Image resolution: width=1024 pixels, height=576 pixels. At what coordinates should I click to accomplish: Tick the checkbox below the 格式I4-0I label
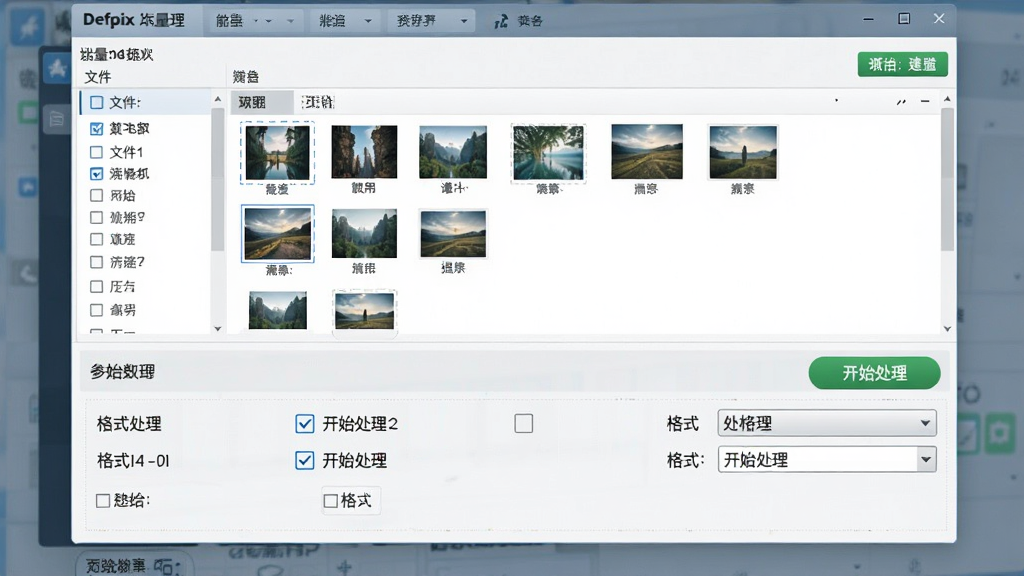[103, 501]
